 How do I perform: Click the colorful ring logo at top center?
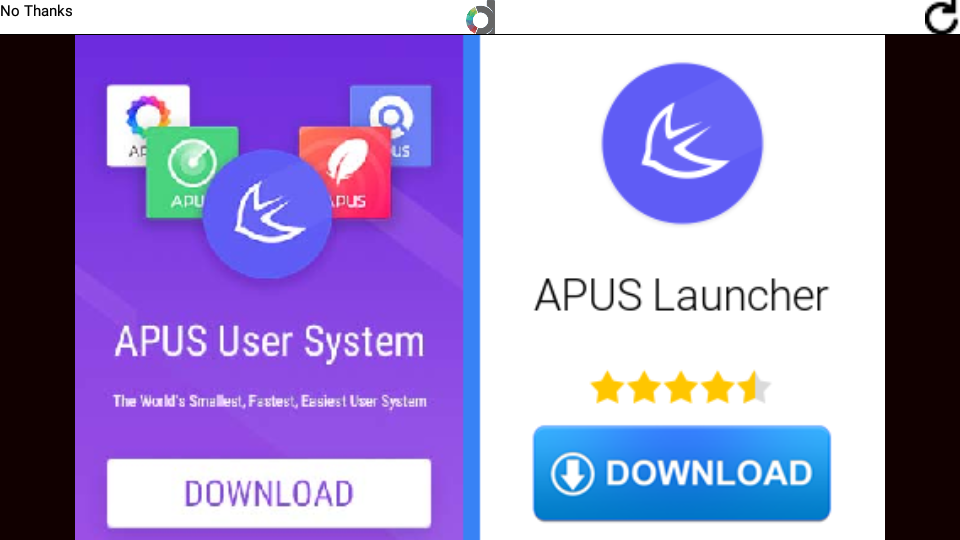pyautogui.click(x=480, y=18)
